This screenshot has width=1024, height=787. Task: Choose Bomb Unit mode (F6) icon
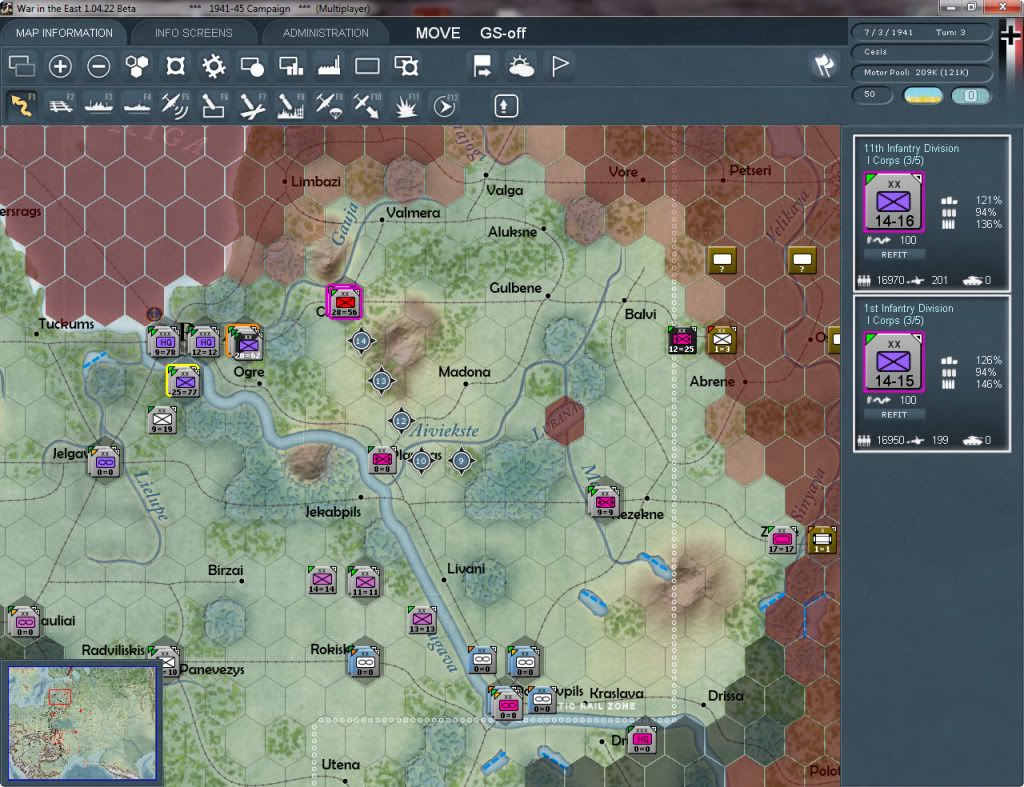[214, 105]
